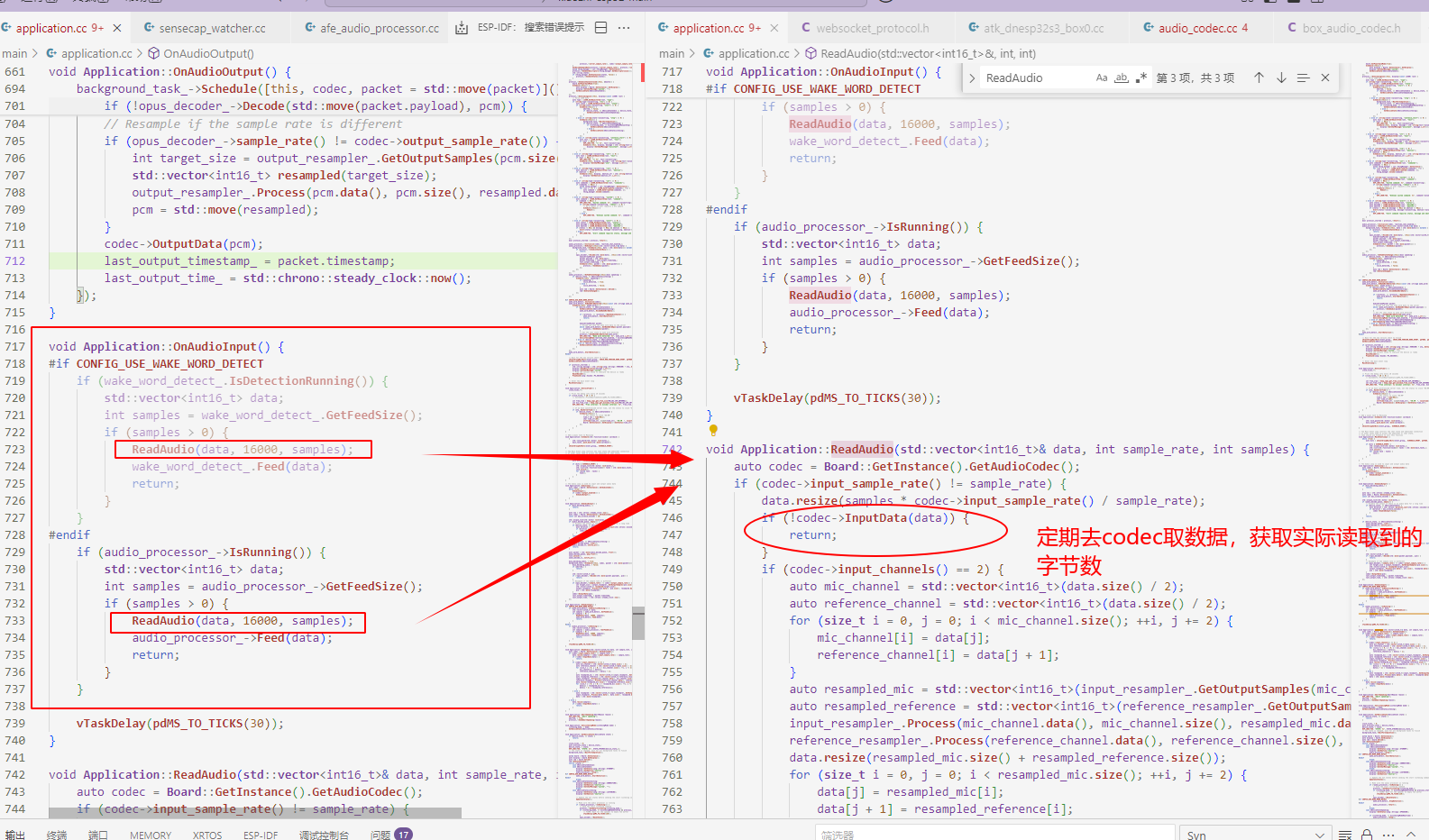Screen dimensions: 1429x840
Task: Click the left editor vertical scrollbar thumb
Action: point(638,623)
